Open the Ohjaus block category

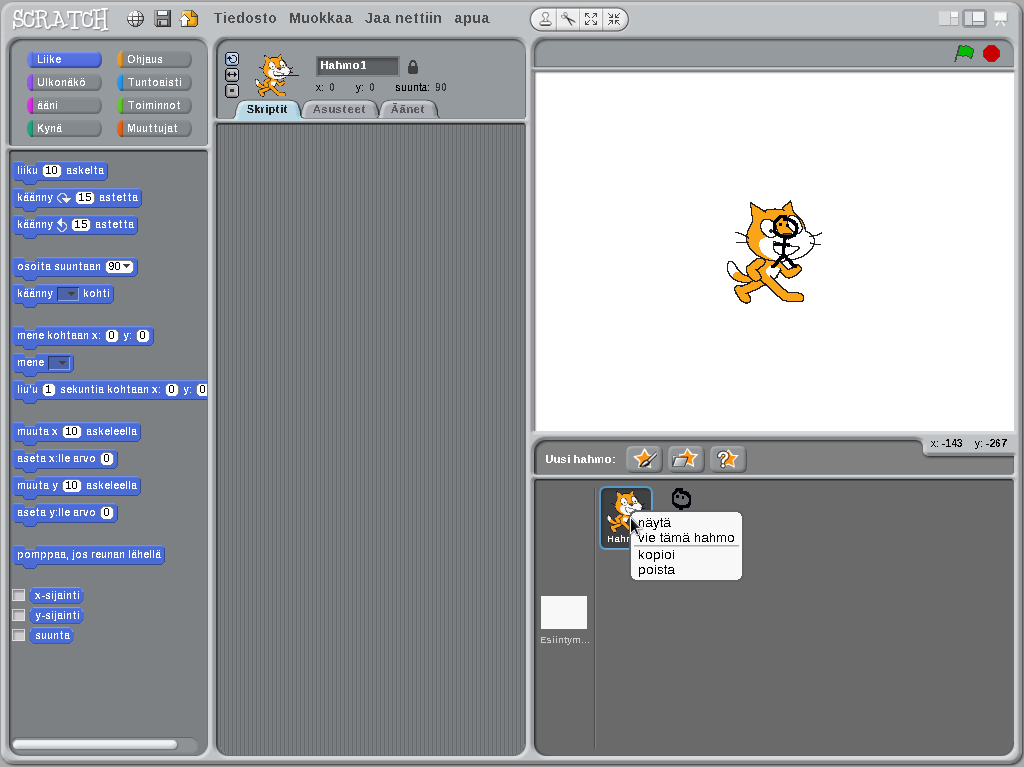pos(154,59)
